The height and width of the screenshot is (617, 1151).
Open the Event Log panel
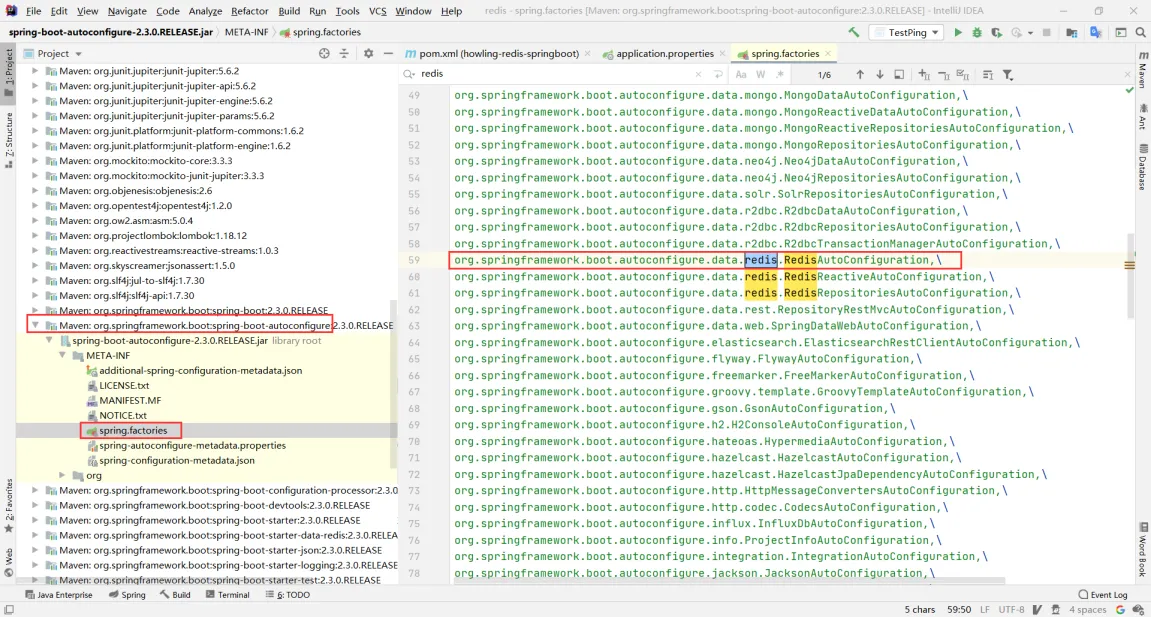pos(1103,595)
